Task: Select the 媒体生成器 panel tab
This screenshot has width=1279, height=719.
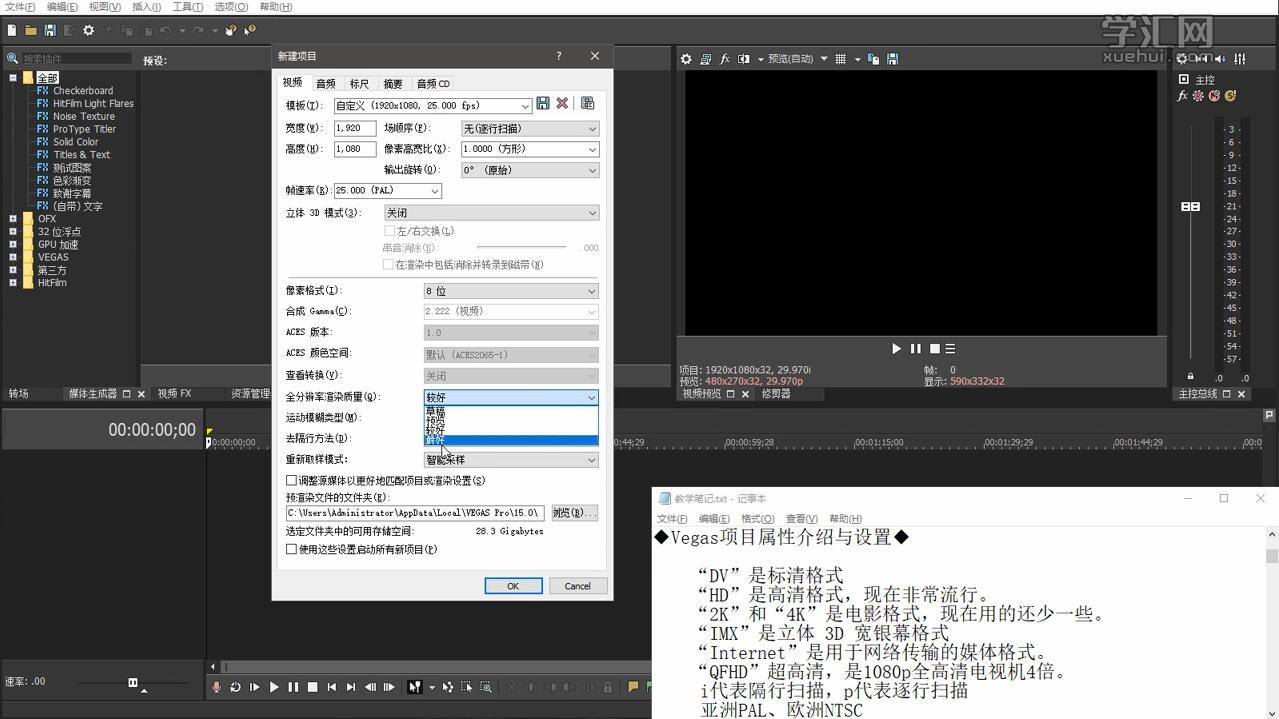Action: pos(93,394)
